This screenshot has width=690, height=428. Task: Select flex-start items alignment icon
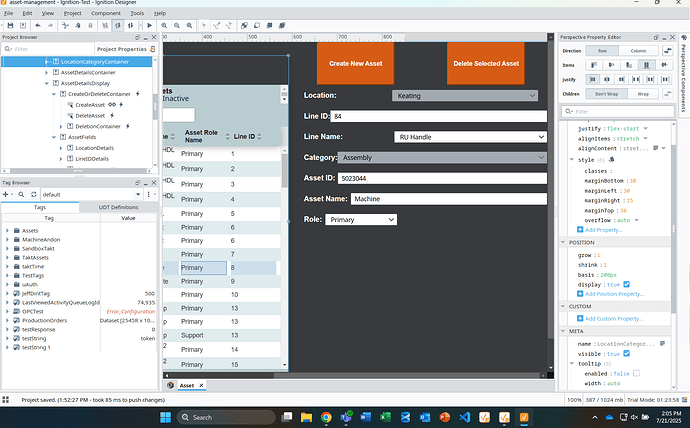tap(594, 65)
